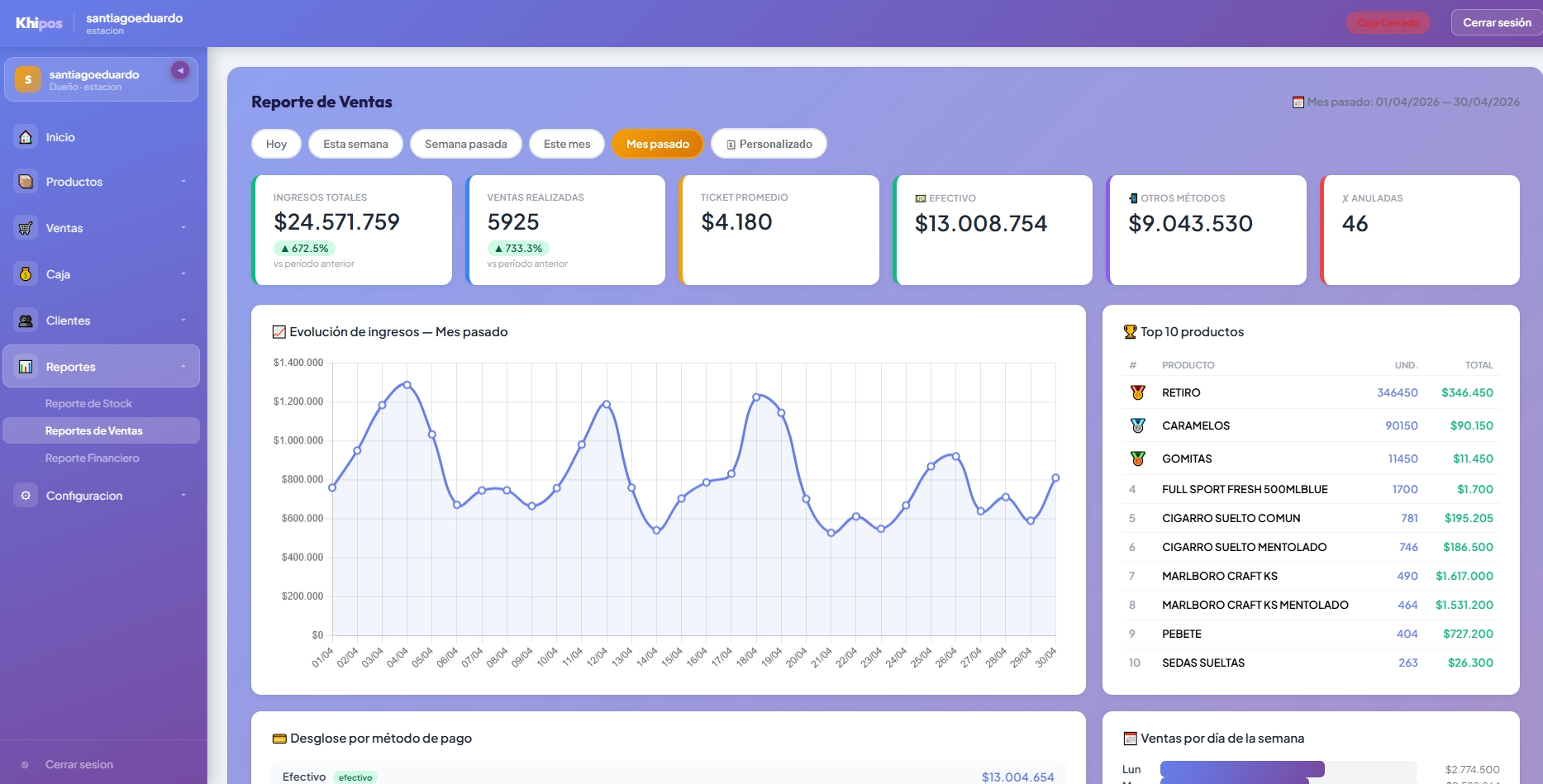Click the Productos box icon

pos(26,182)
